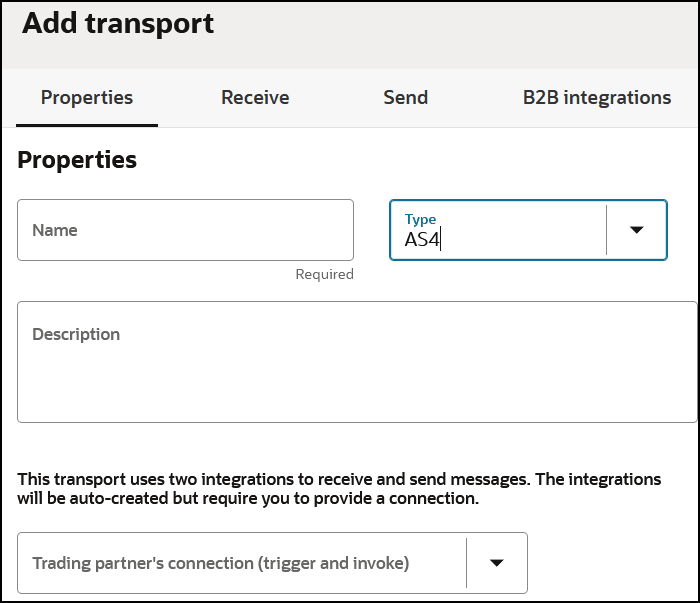Click the AS4 text in Type field

422,240
